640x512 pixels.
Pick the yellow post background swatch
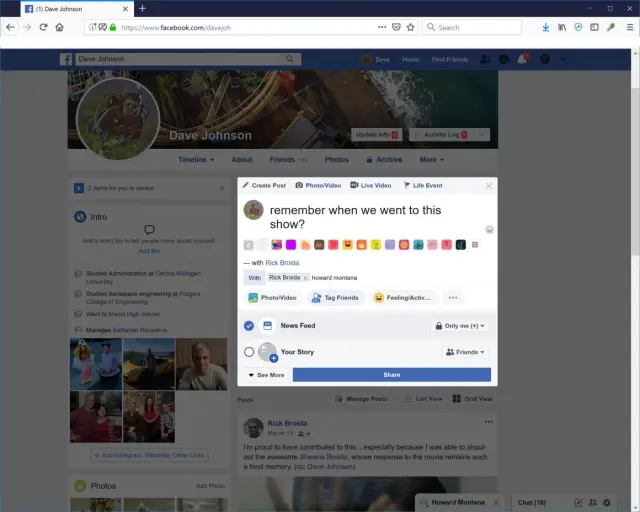376,245
